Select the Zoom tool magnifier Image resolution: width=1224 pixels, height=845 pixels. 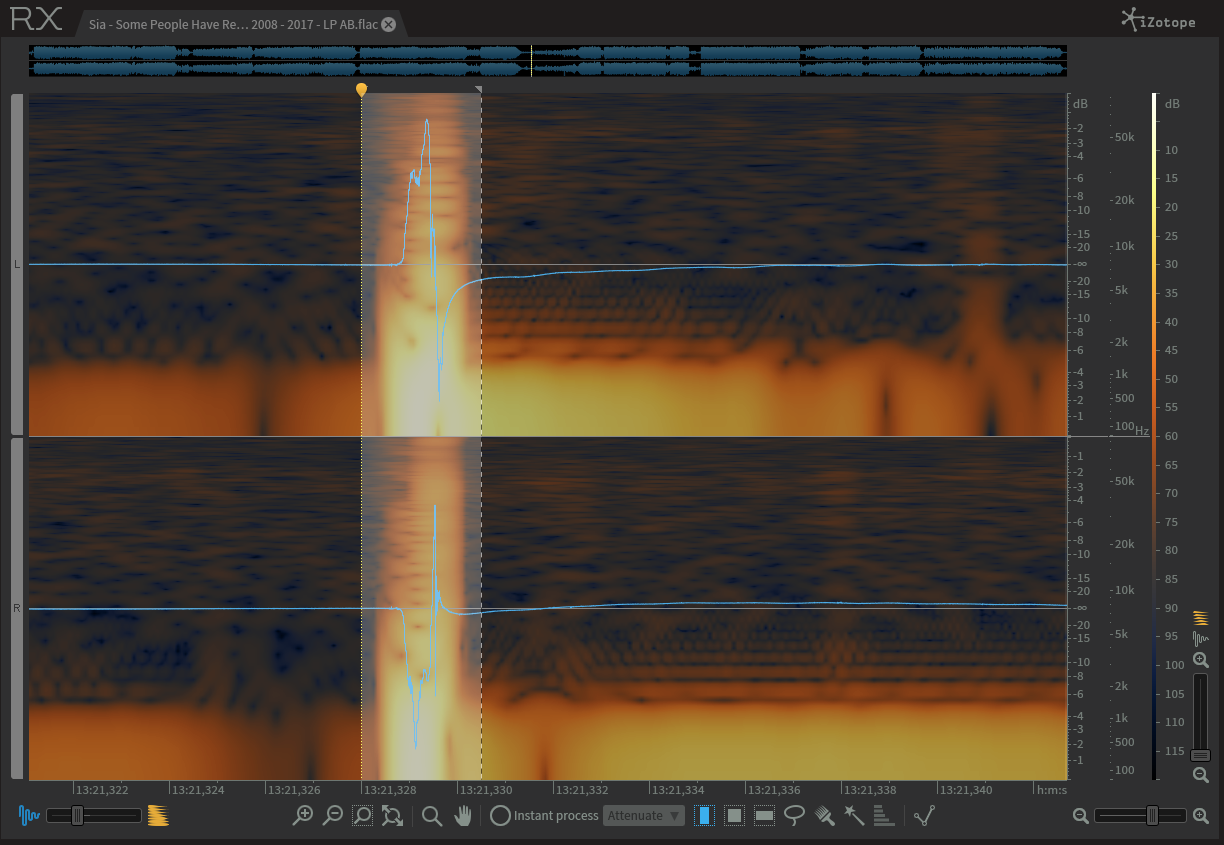pos(432,815)
